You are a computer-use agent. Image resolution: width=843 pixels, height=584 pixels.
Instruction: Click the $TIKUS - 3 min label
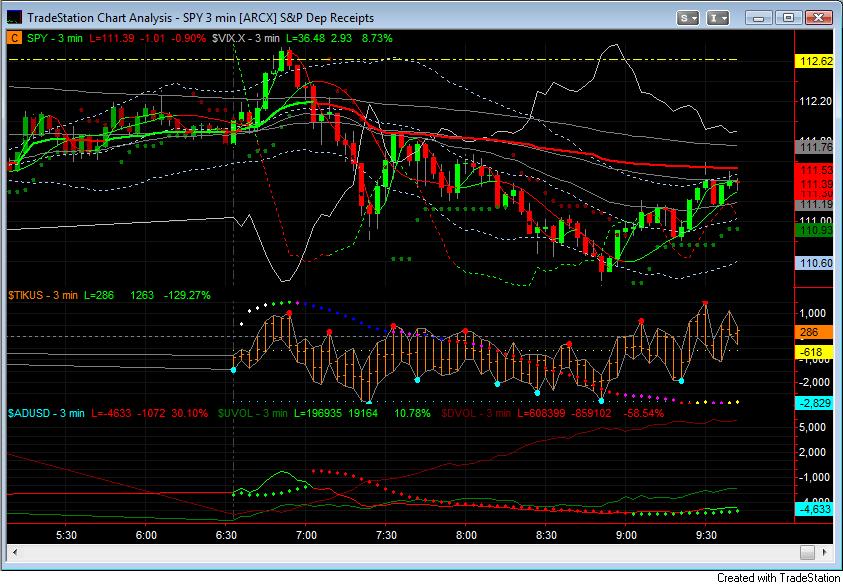tap(43, 295)
